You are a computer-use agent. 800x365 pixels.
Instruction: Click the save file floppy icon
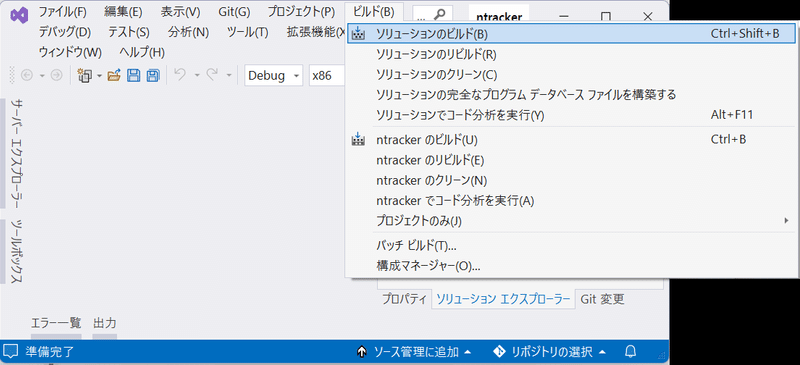tap(133, 76)
